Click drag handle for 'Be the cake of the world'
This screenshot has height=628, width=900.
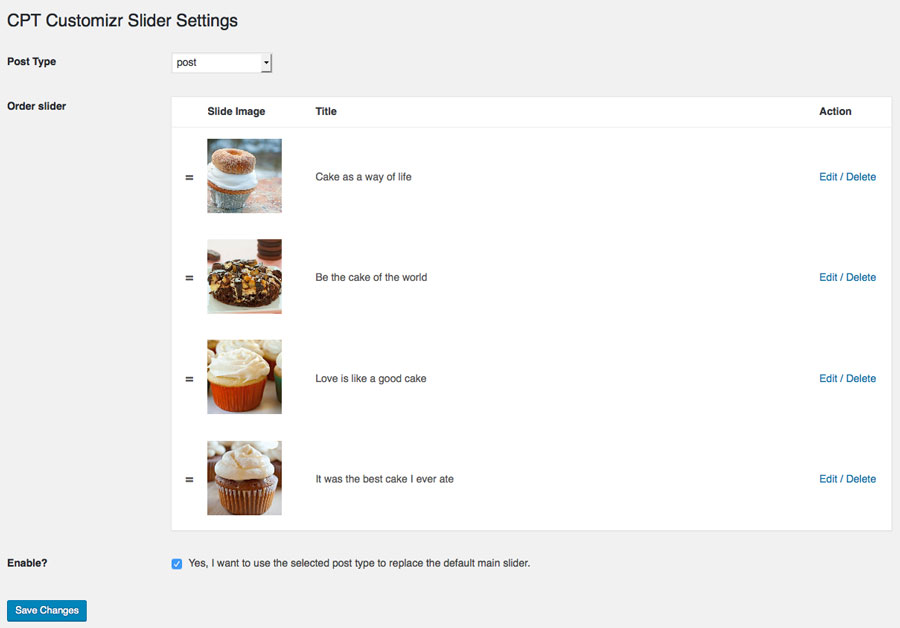[189, 278]
